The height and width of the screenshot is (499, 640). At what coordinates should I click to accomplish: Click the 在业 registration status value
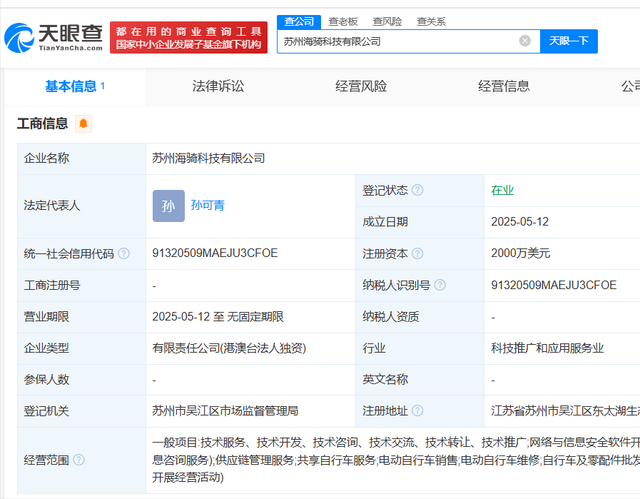coord(502,190)
